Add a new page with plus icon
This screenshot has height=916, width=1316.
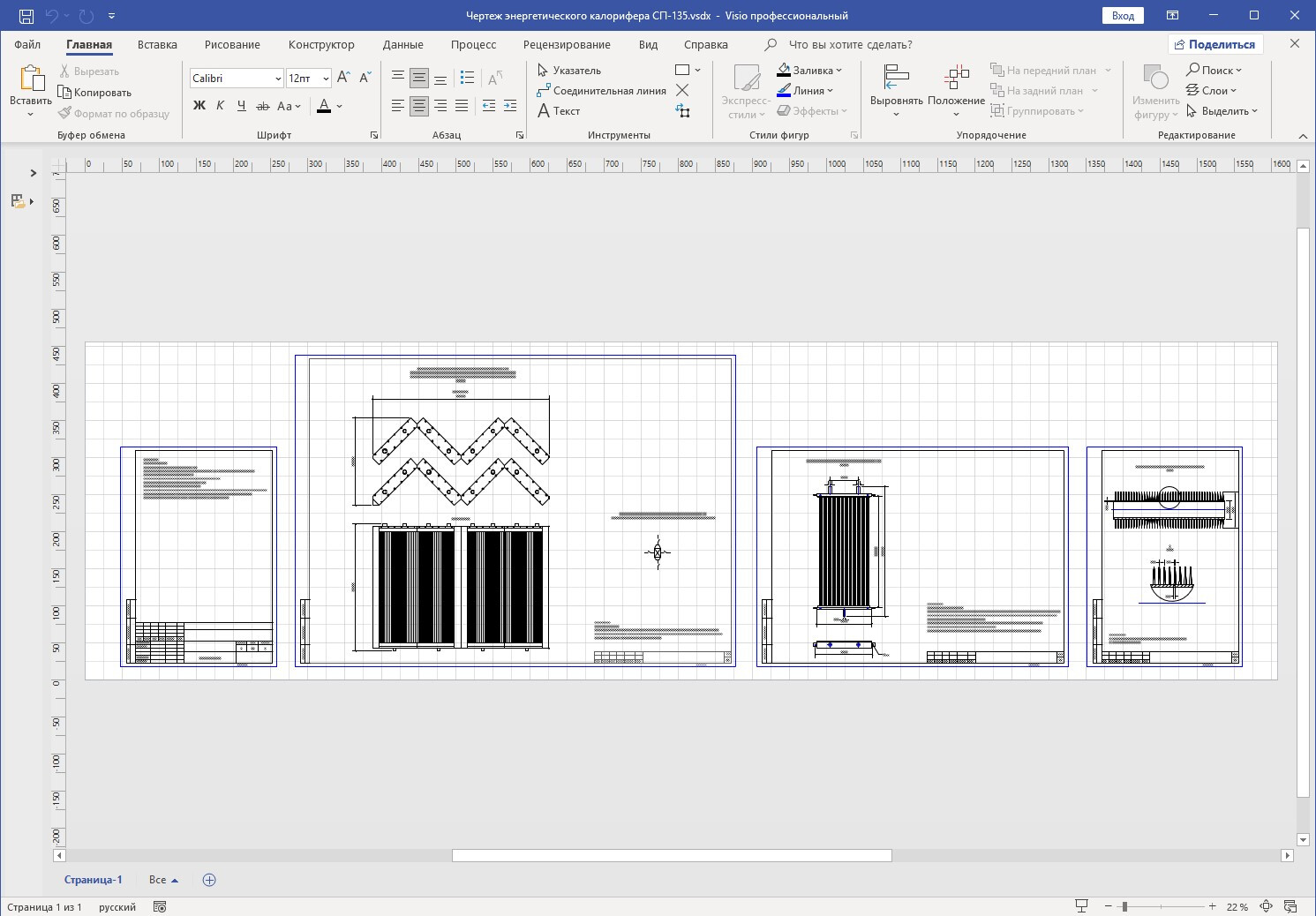pos(209,880)
